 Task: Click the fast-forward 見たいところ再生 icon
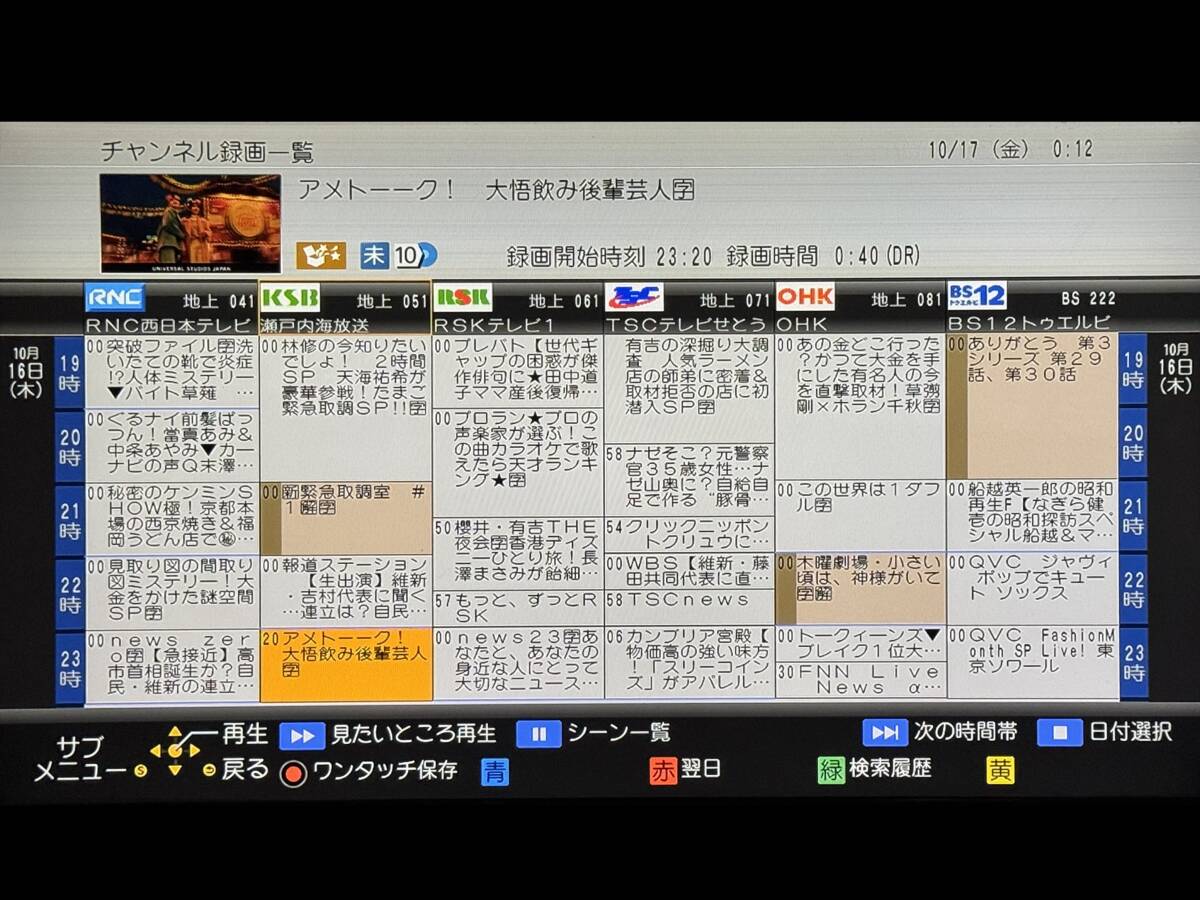(x=302, y=735)
